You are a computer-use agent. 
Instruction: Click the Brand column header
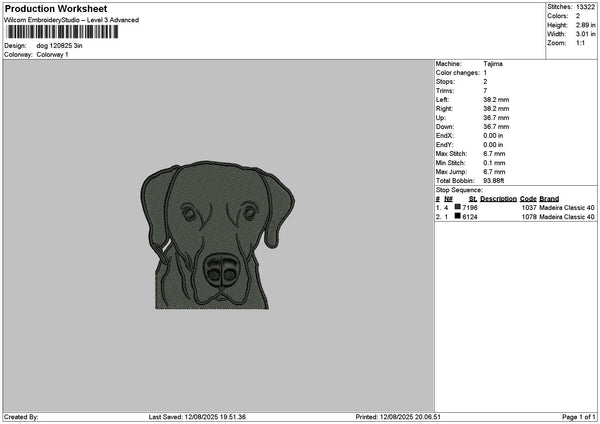pyautogui.click(x=549, y=199)
